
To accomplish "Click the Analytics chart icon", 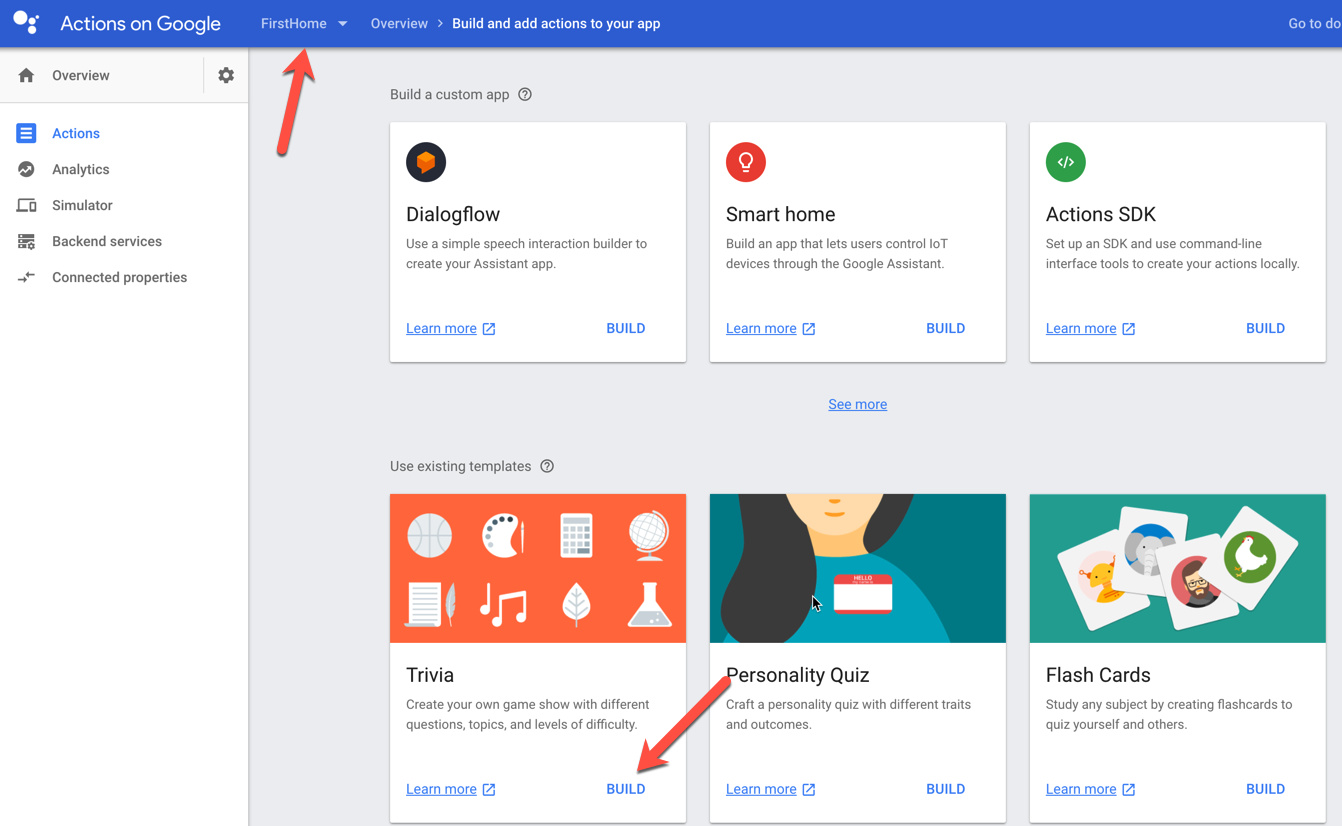I will tap(26, 169).
